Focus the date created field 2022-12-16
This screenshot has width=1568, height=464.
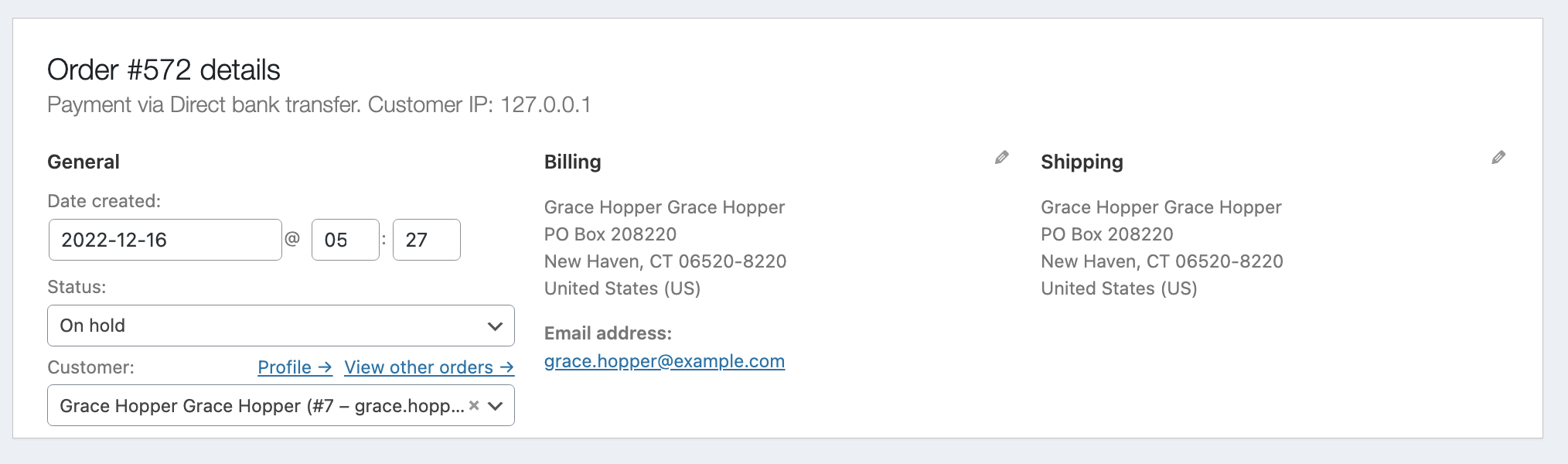165,240
